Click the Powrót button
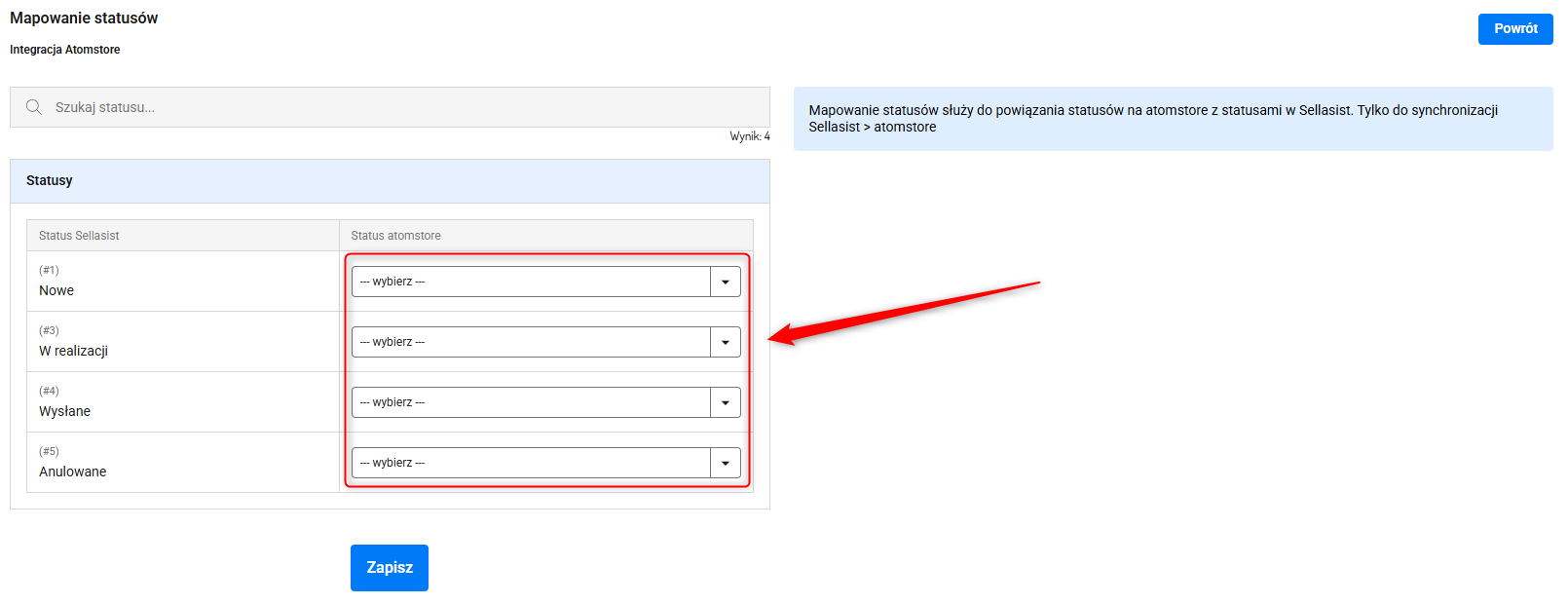This screenshot has height=604, width=1568. (1515, 29)
